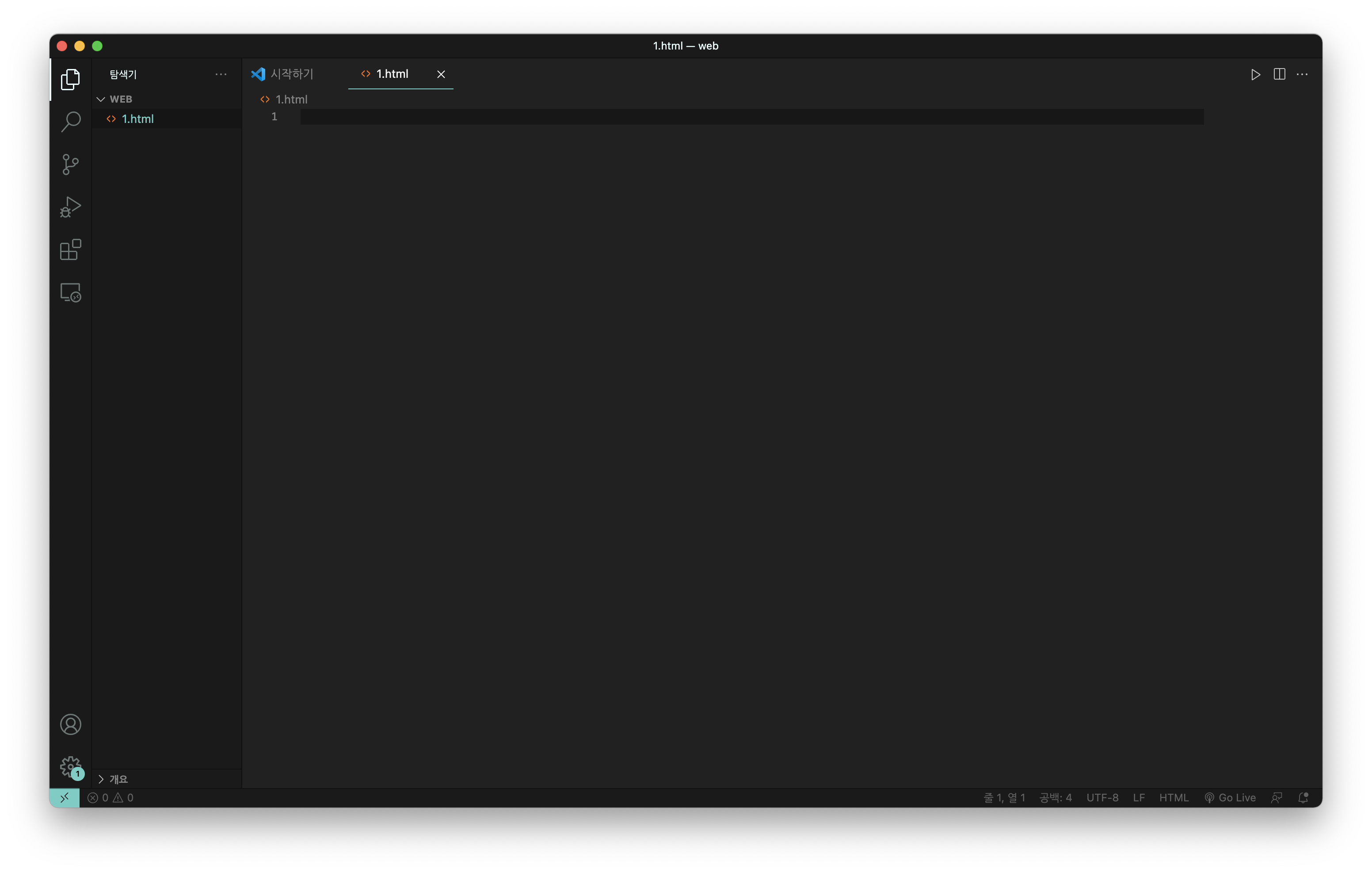This screenshot has width=1372, height=873.
Task: Open the editor's more actions ellipsis menu
Action: (1302, 75)
